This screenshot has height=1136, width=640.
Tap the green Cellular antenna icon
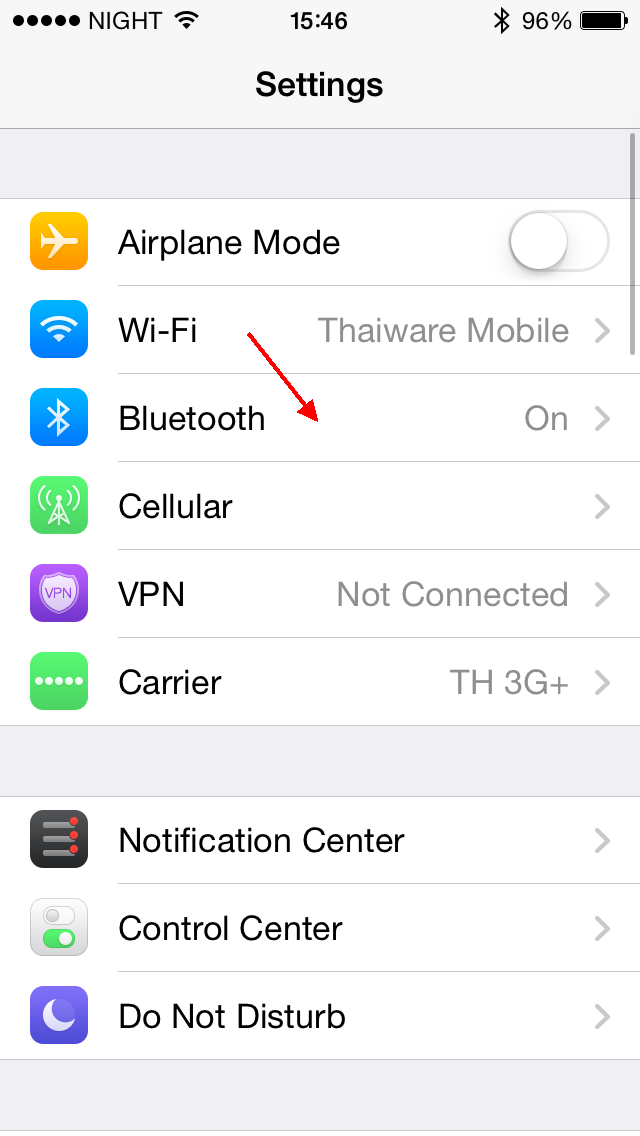(x=59, y=505)
